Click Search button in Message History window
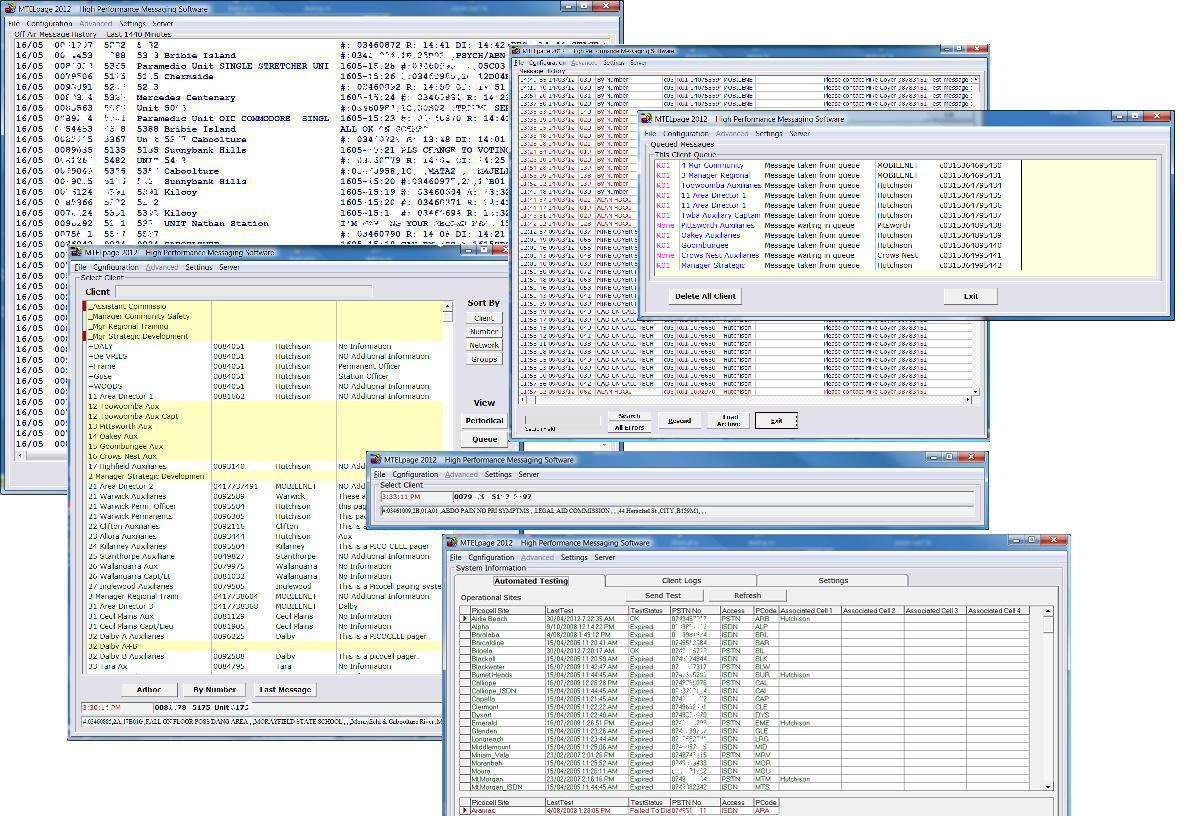This screenshot has width=1201, height=827. 628,416
